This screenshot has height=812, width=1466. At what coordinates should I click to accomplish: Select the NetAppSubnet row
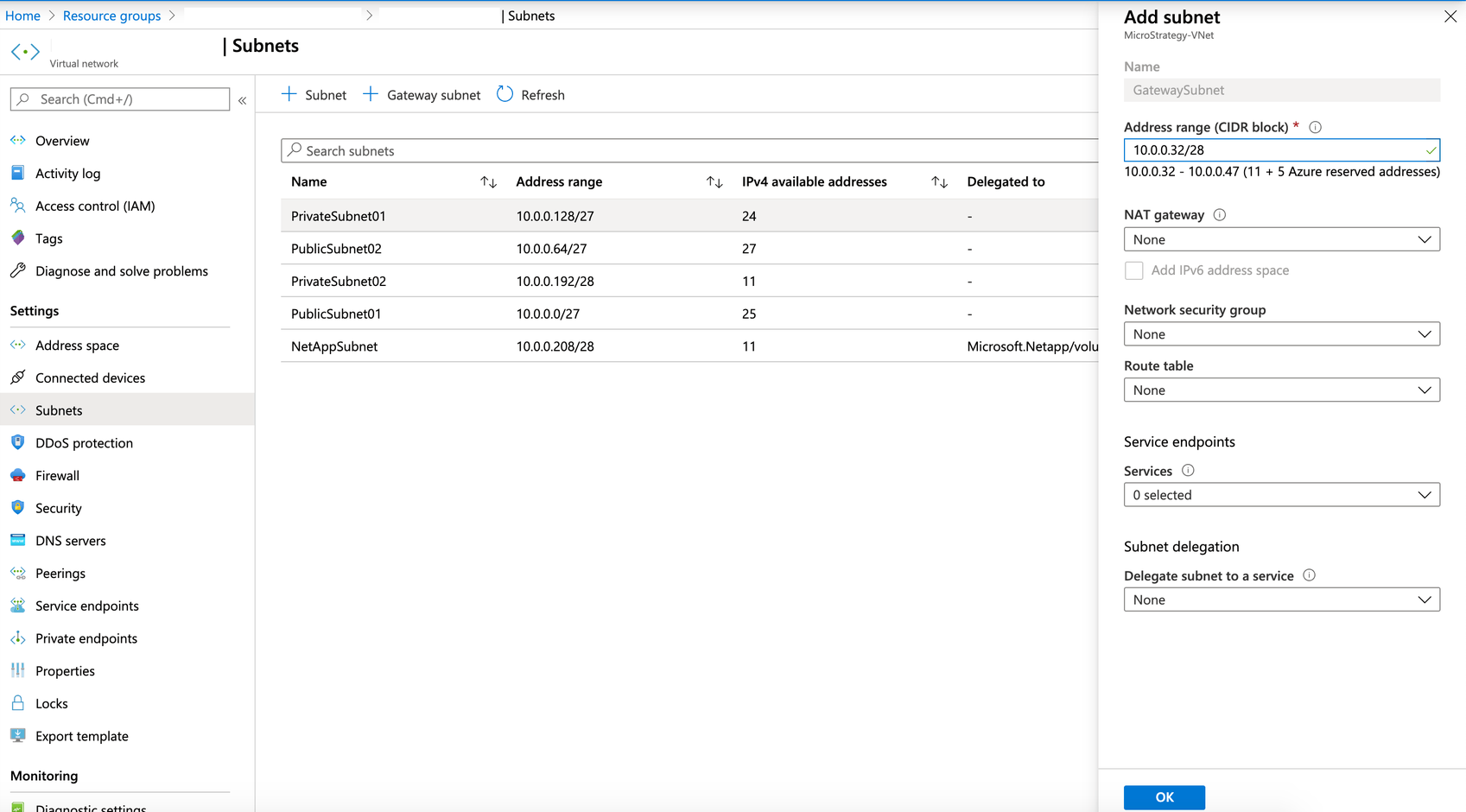[x=689, y=346]
